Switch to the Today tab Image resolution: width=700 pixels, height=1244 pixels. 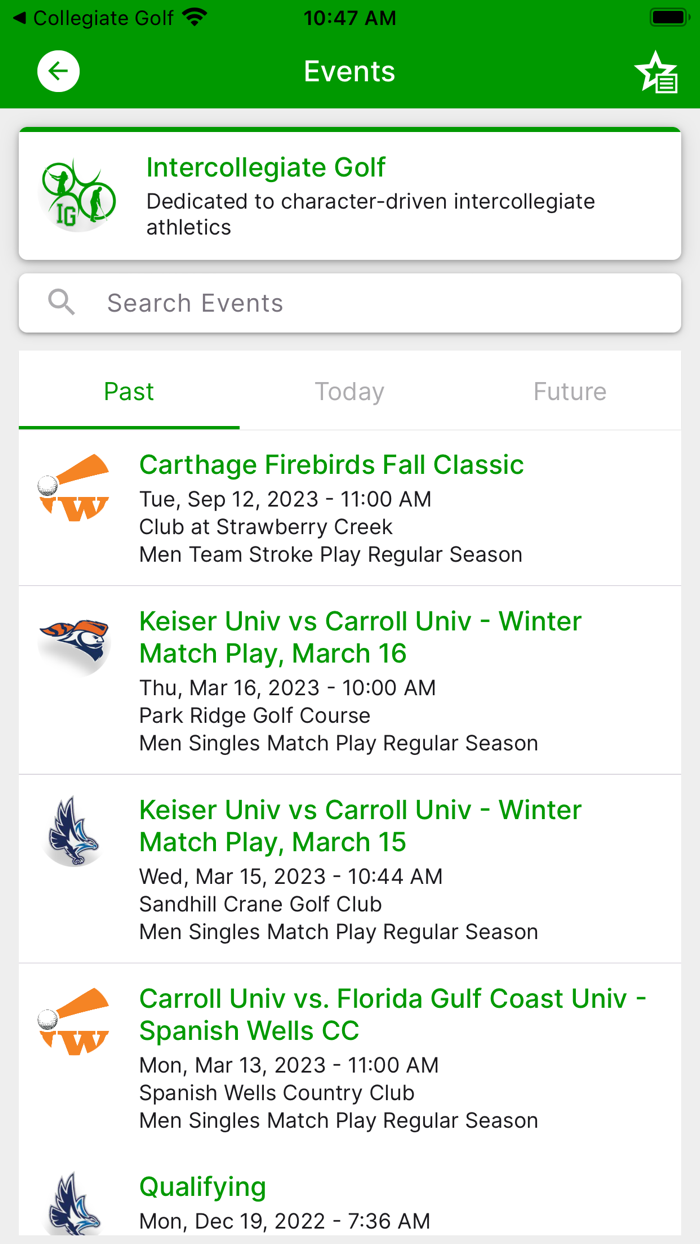click(349, 391)
